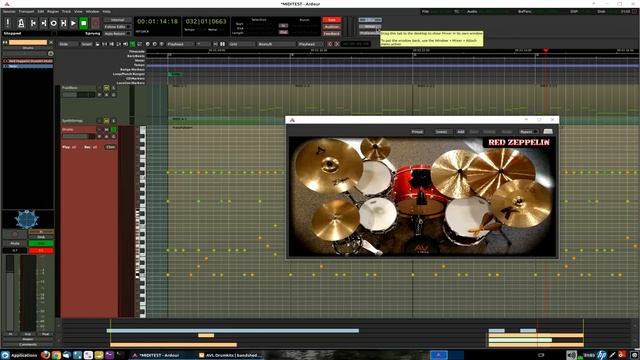640x360 pixels.
Task: Open the visible tracks count dropdown
Action: pos(203,44)
